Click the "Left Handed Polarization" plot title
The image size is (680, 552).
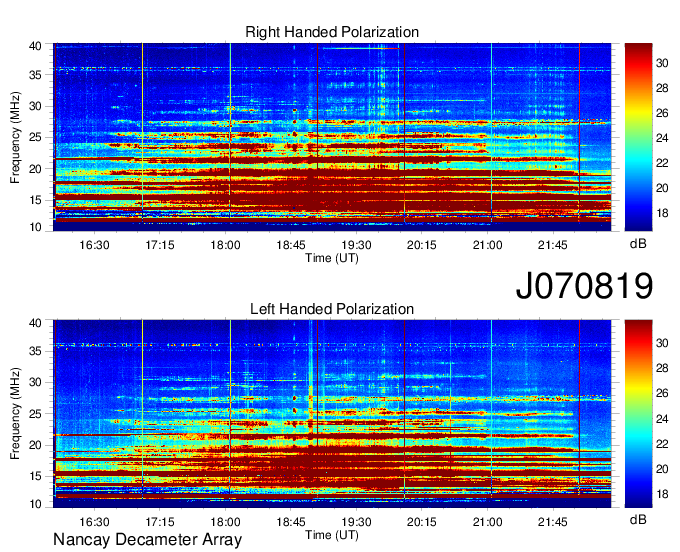point(332,309)
